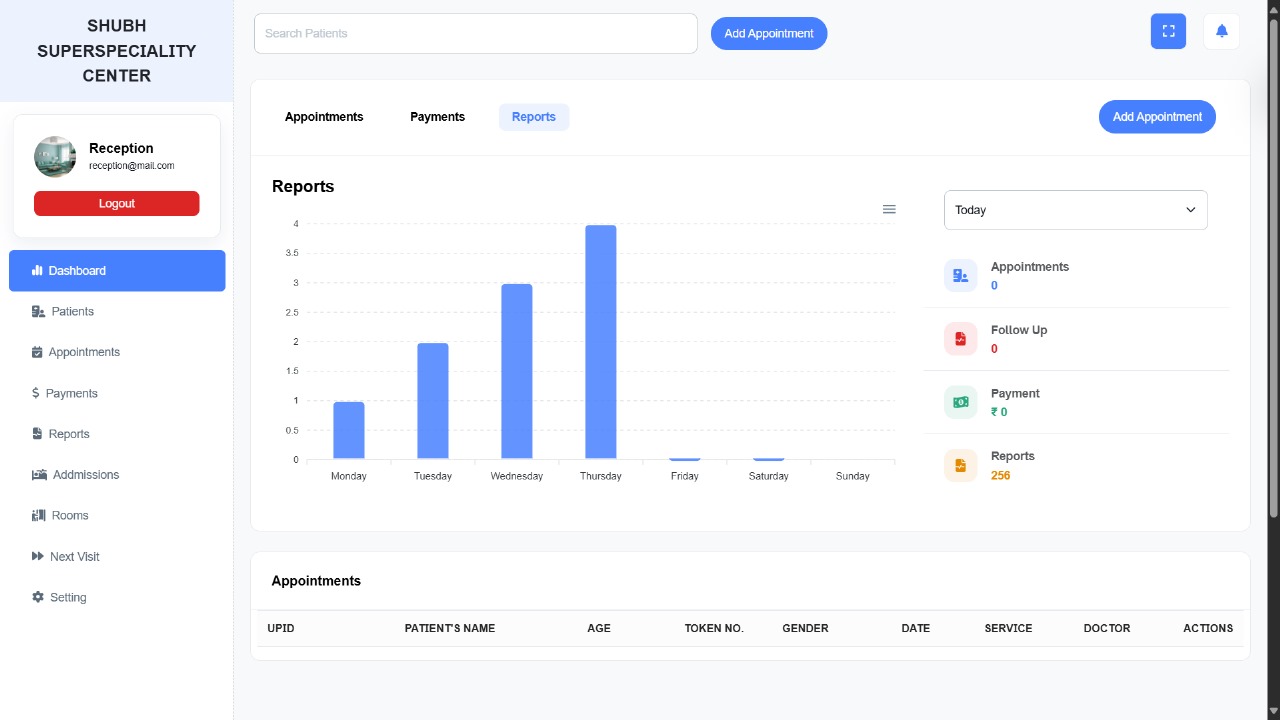Click the Payment value ₹ 0

tap(999, 412)
